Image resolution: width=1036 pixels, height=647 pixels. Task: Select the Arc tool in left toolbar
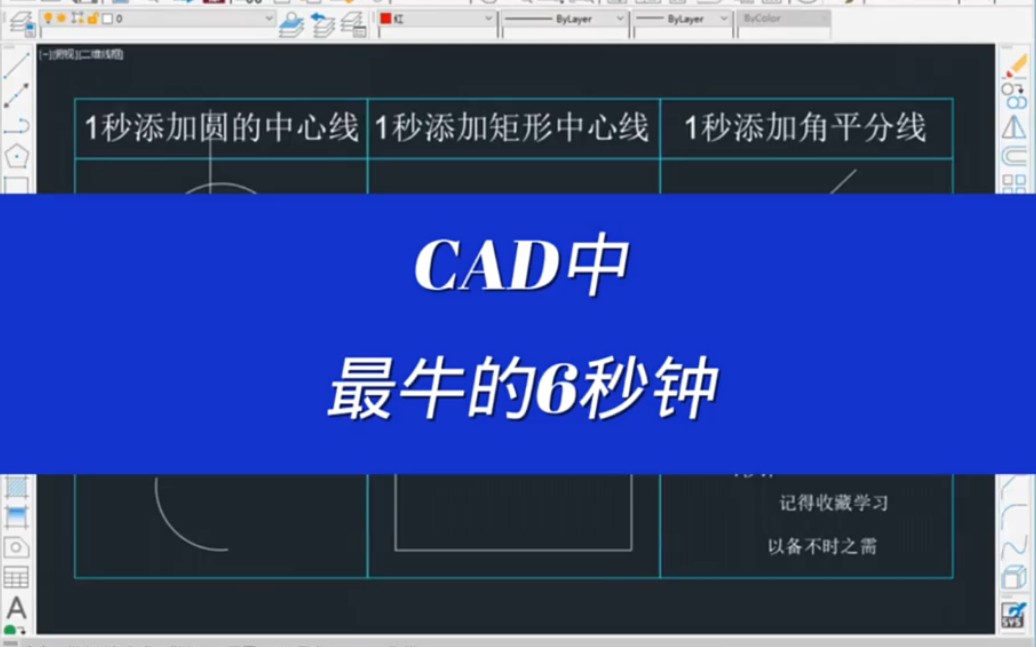pos(15,125)
